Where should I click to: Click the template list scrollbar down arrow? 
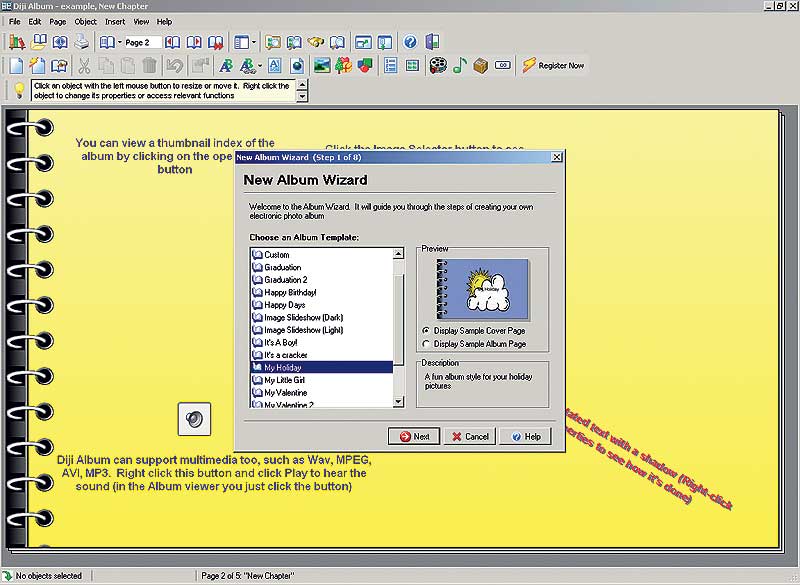(398, 402)
